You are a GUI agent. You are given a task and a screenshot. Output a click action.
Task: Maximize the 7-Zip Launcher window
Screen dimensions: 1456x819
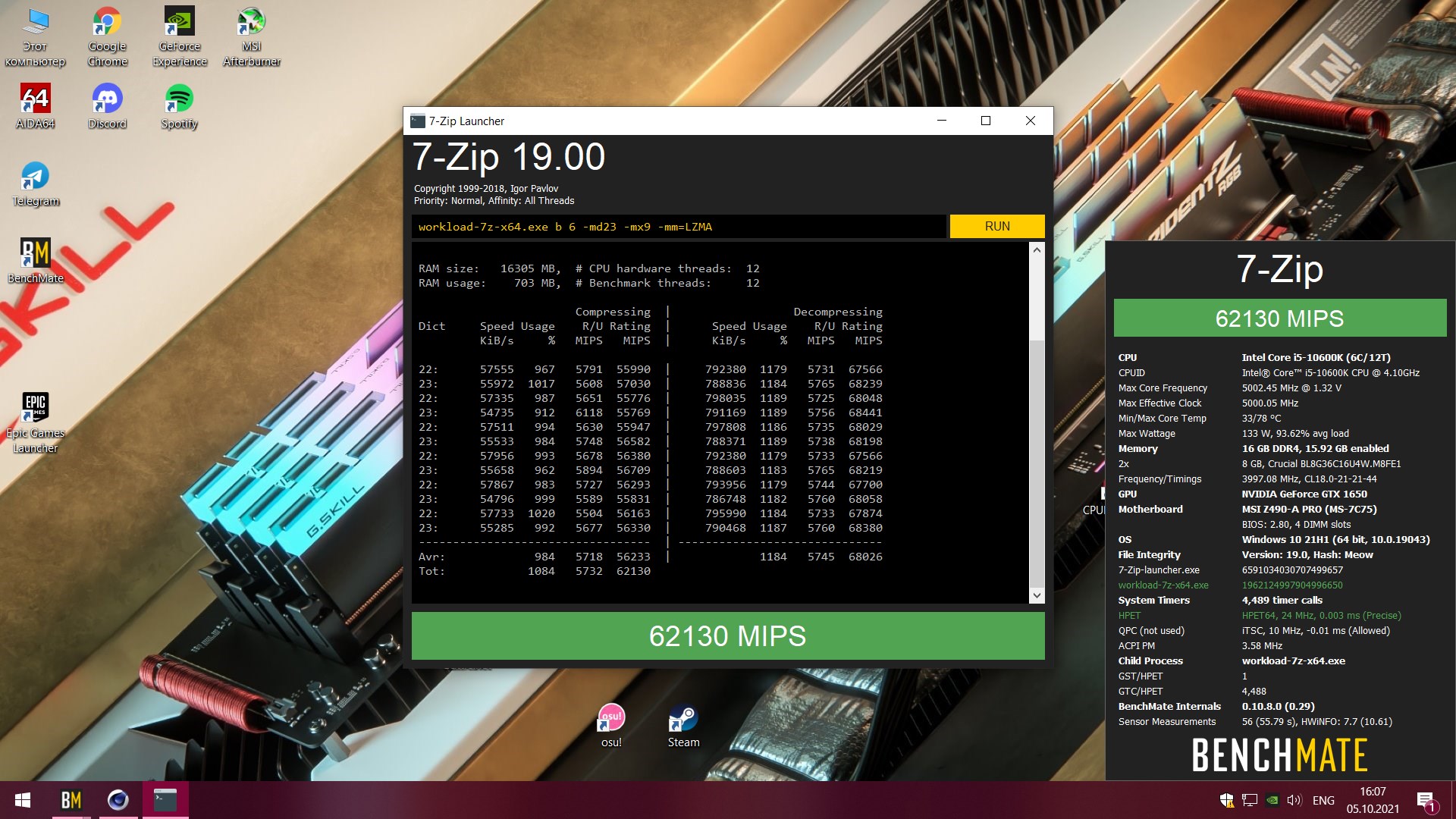[986, 121]
